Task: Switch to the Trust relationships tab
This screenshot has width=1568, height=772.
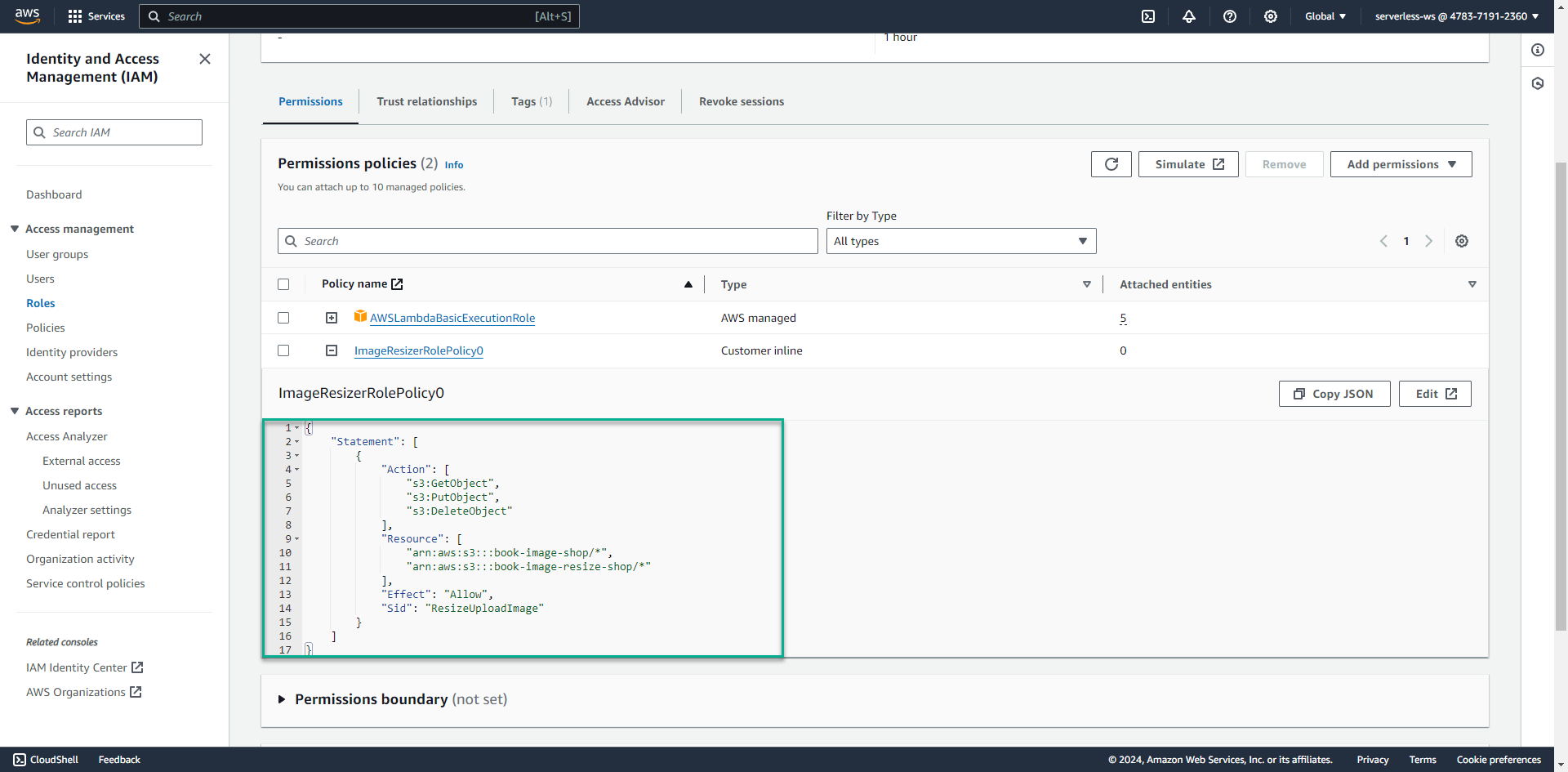Action: coord(427,101)
